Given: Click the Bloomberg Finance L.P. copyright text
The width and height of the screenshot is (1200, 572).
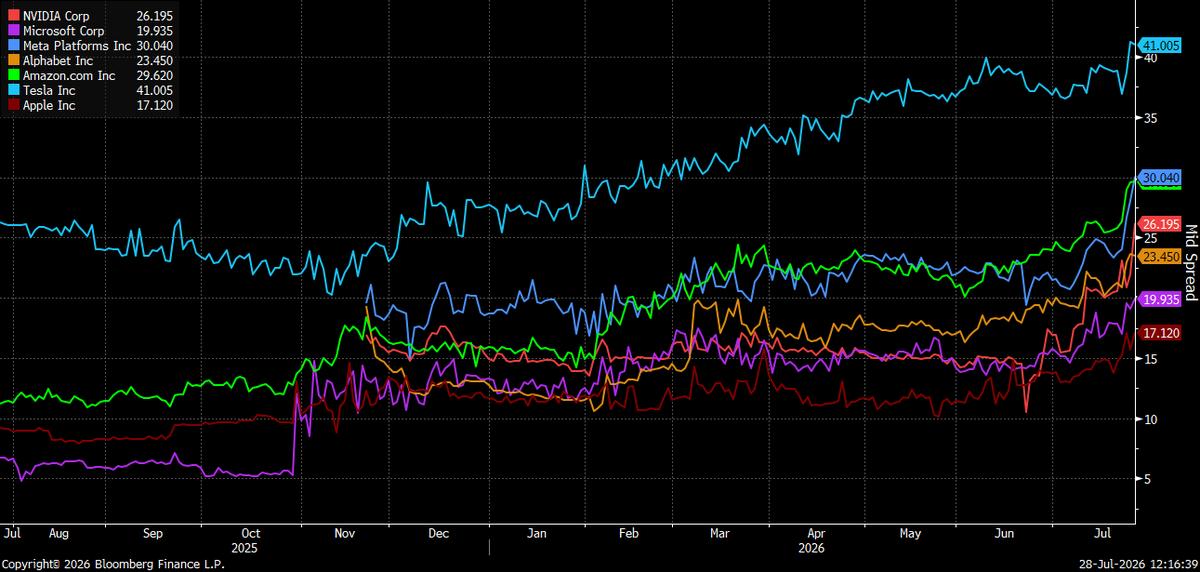Looking at the screenshot, I should [112, 564].
